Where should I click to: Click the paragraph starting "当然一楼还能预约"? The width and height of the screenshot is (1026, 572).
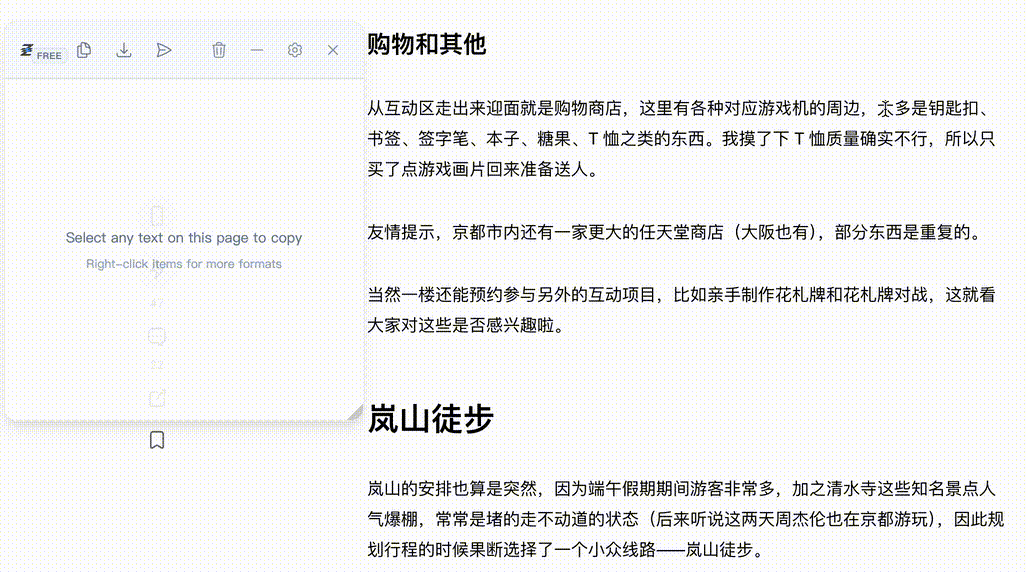[x=681, y=310]
